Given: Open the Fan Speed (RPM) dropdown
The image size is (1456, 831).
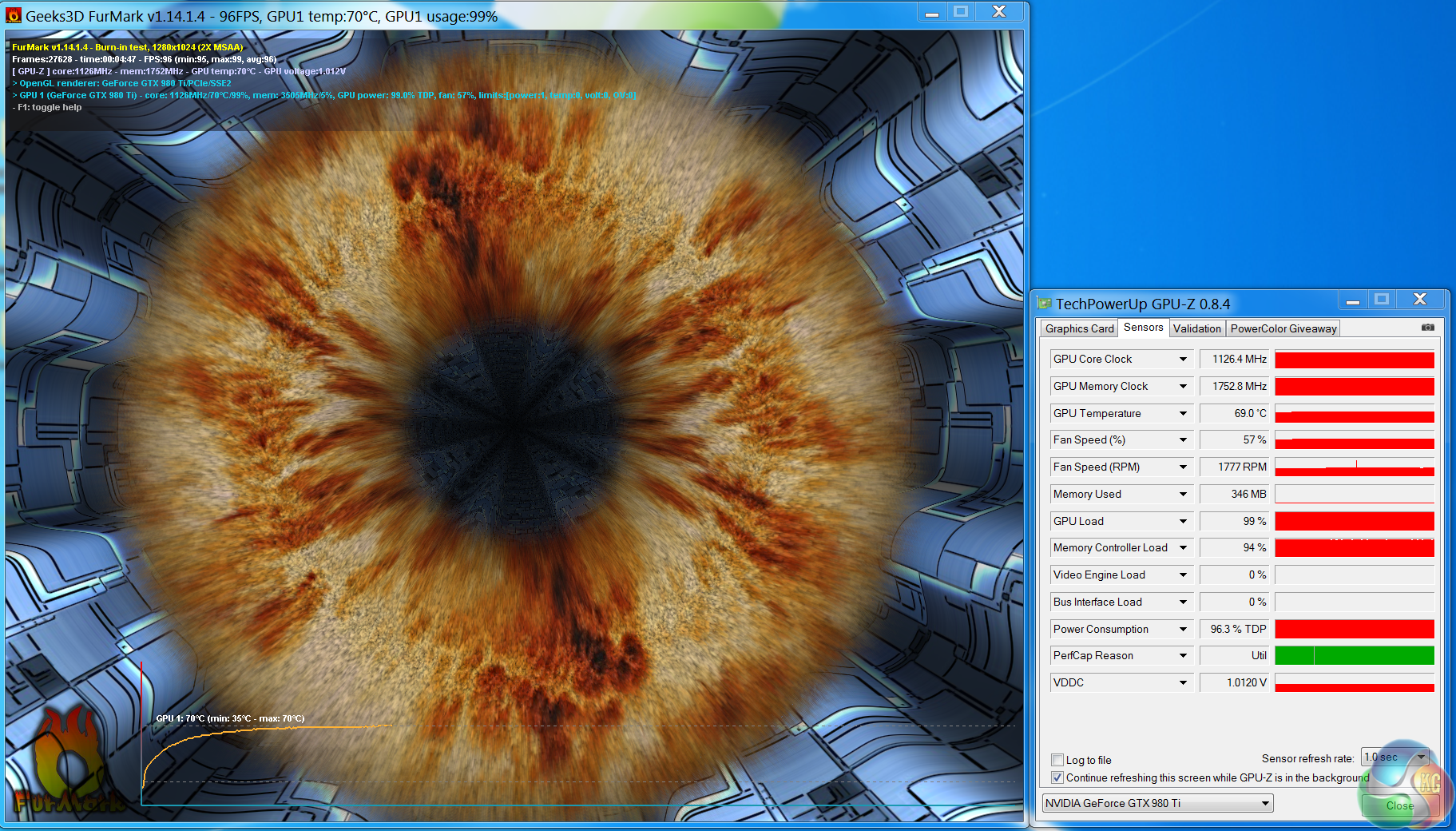Looking at the screenshot, I should [x=1183, y=467].
